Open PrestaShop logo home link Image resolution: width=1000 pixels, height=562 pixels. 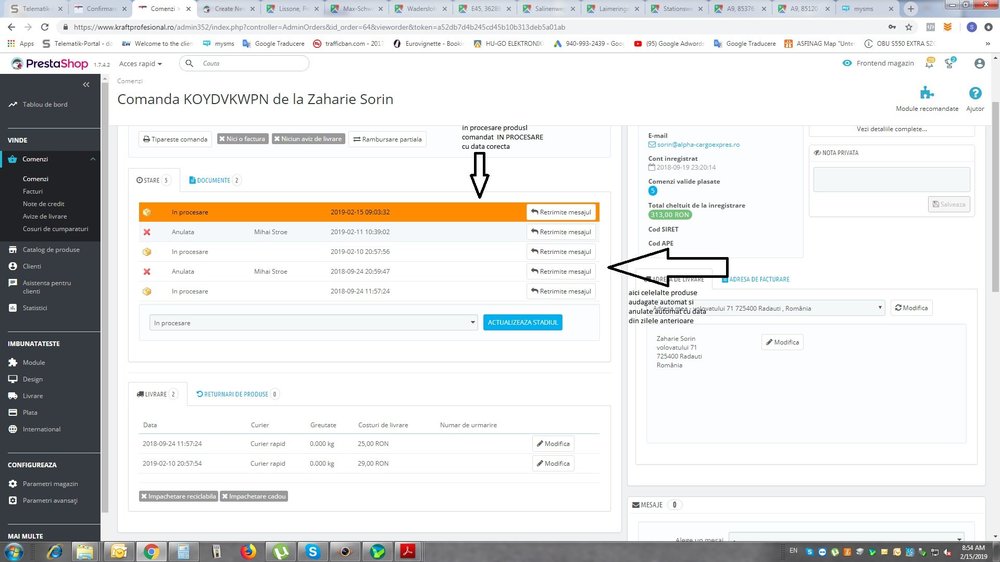click(x=49, y=64)
